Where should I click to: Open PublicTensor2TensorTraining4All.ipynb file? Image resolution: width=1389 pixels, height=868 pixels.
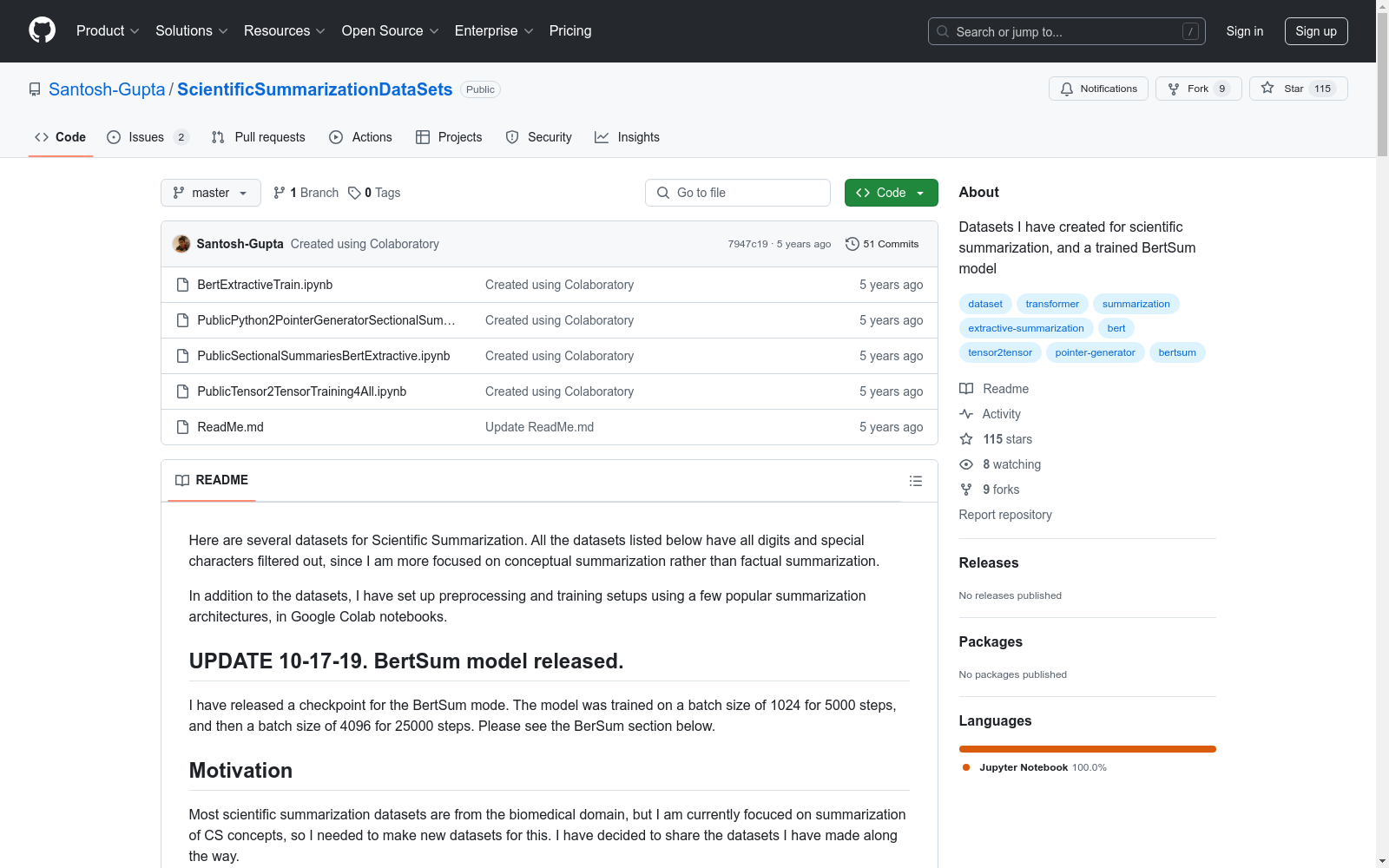click(x=301, y=391)
